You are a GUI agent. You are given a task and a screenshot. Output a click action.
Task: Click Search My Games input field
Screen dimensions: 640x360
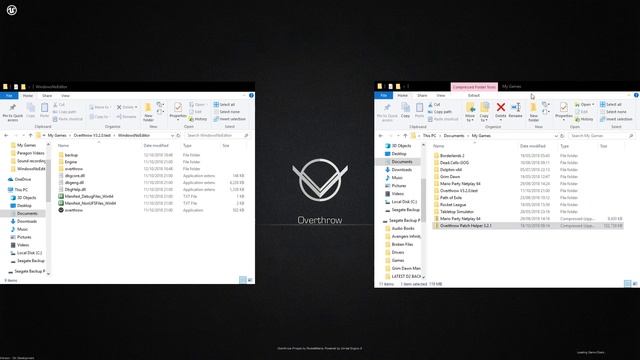click(x=601, y=136)
